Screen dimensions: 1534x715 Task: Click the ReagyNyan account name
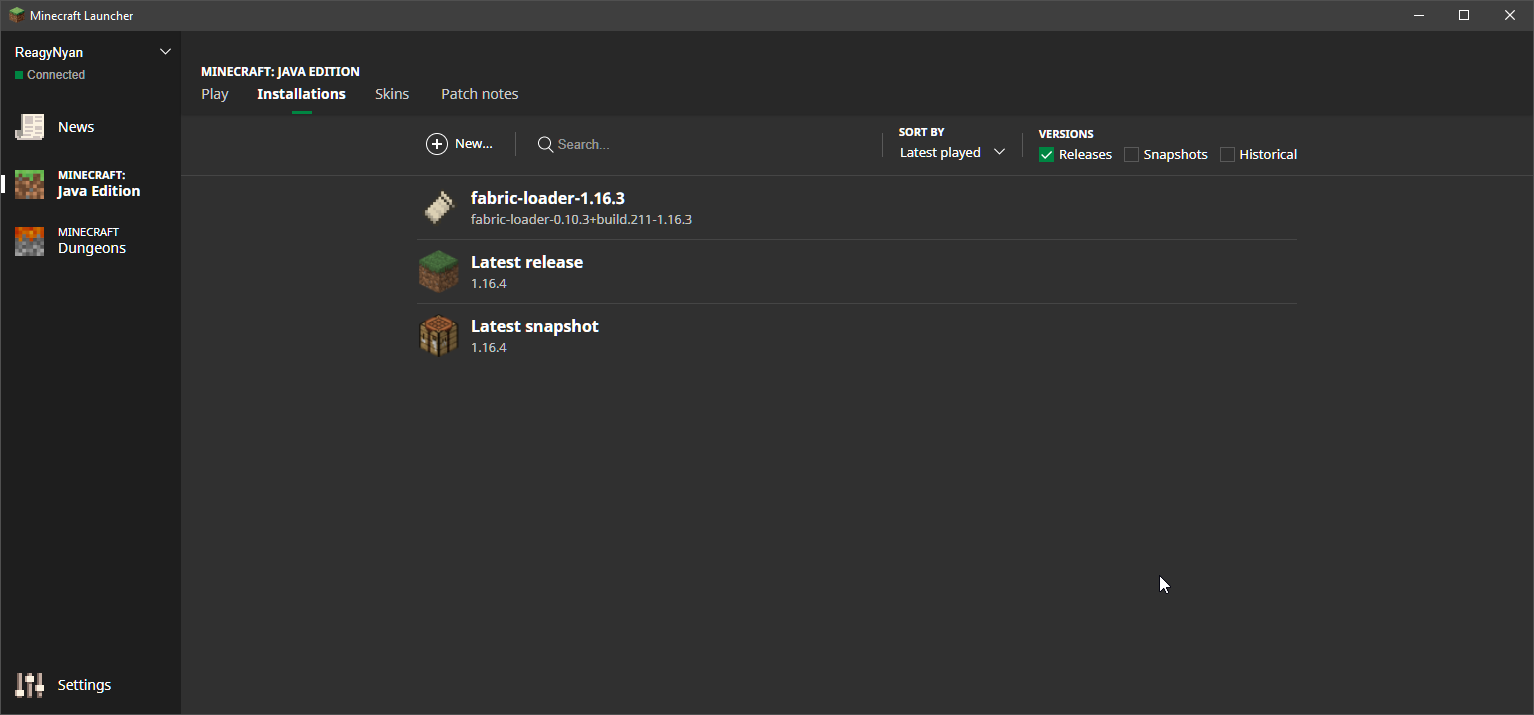pos(49,52)
